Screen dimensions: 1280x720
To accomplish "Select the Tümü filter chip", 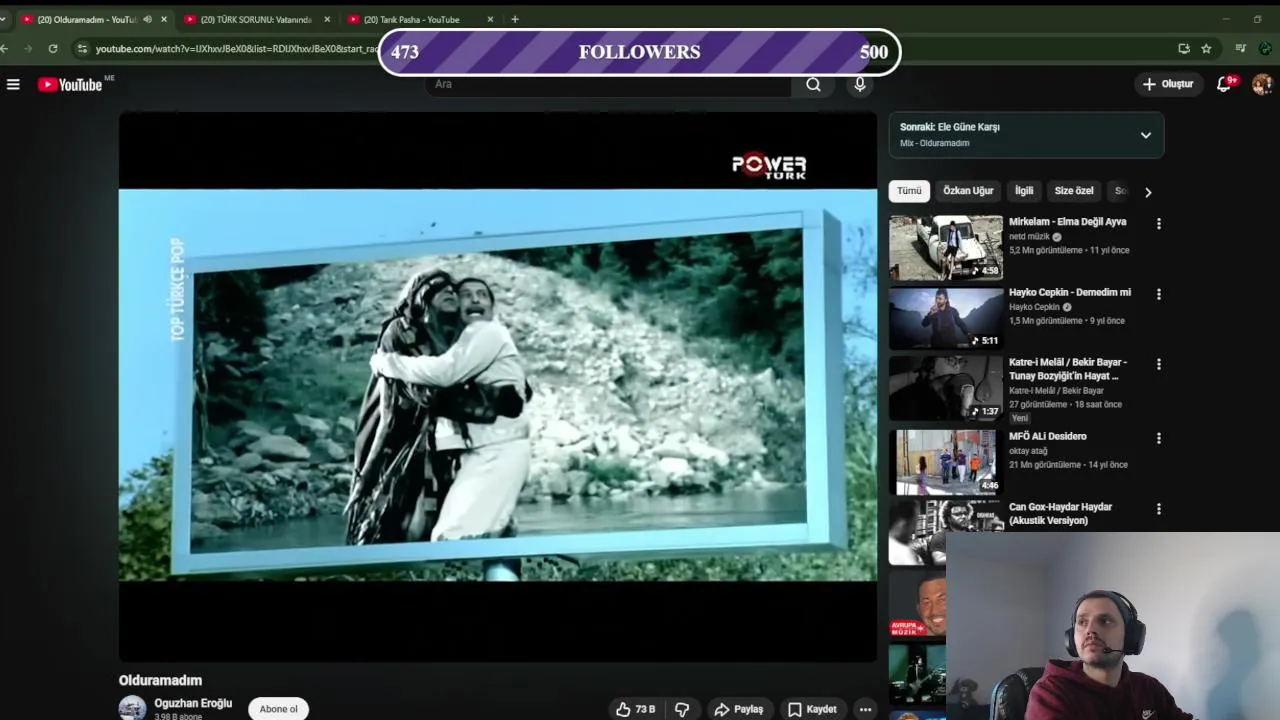I will click(x=909, y=191).
